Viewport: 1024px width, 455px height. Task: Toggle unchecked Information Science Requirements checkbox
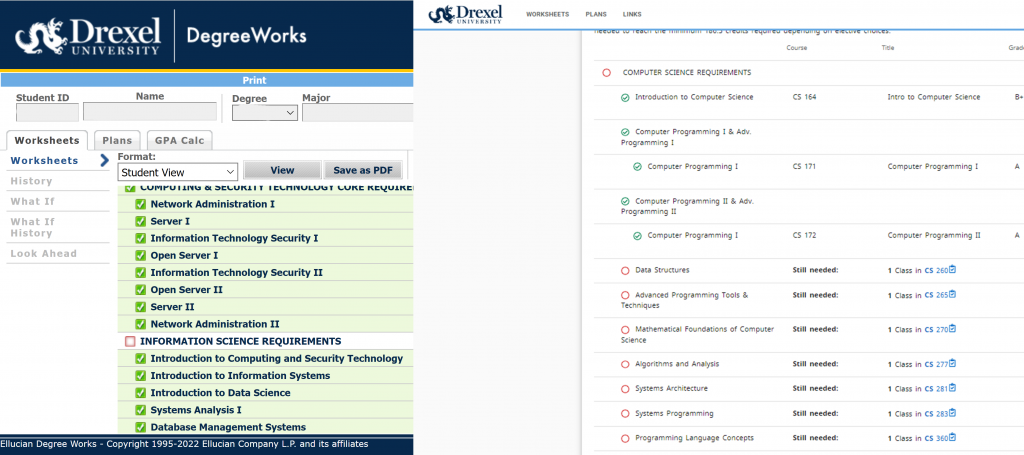coord(130,341)
